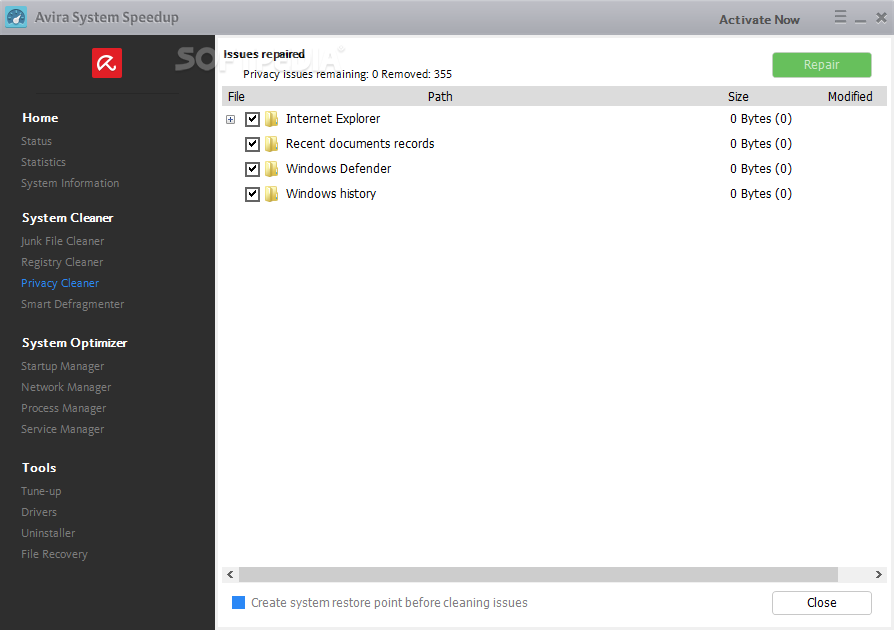Select the Recent documents records row label

pyautogui.click(x=360, y=144)
